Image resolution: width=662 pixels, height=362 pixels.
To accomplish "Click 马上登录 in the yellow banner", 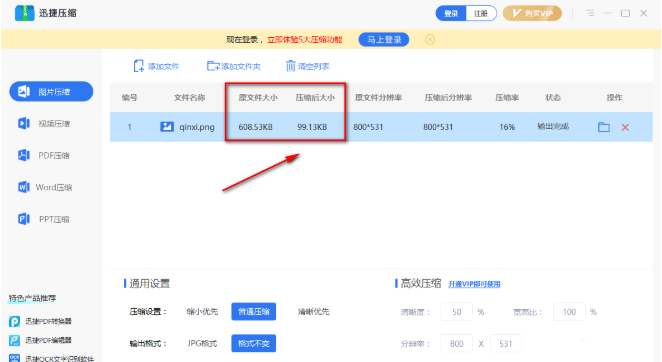I will pyautogui.click(x=384, y=40).
